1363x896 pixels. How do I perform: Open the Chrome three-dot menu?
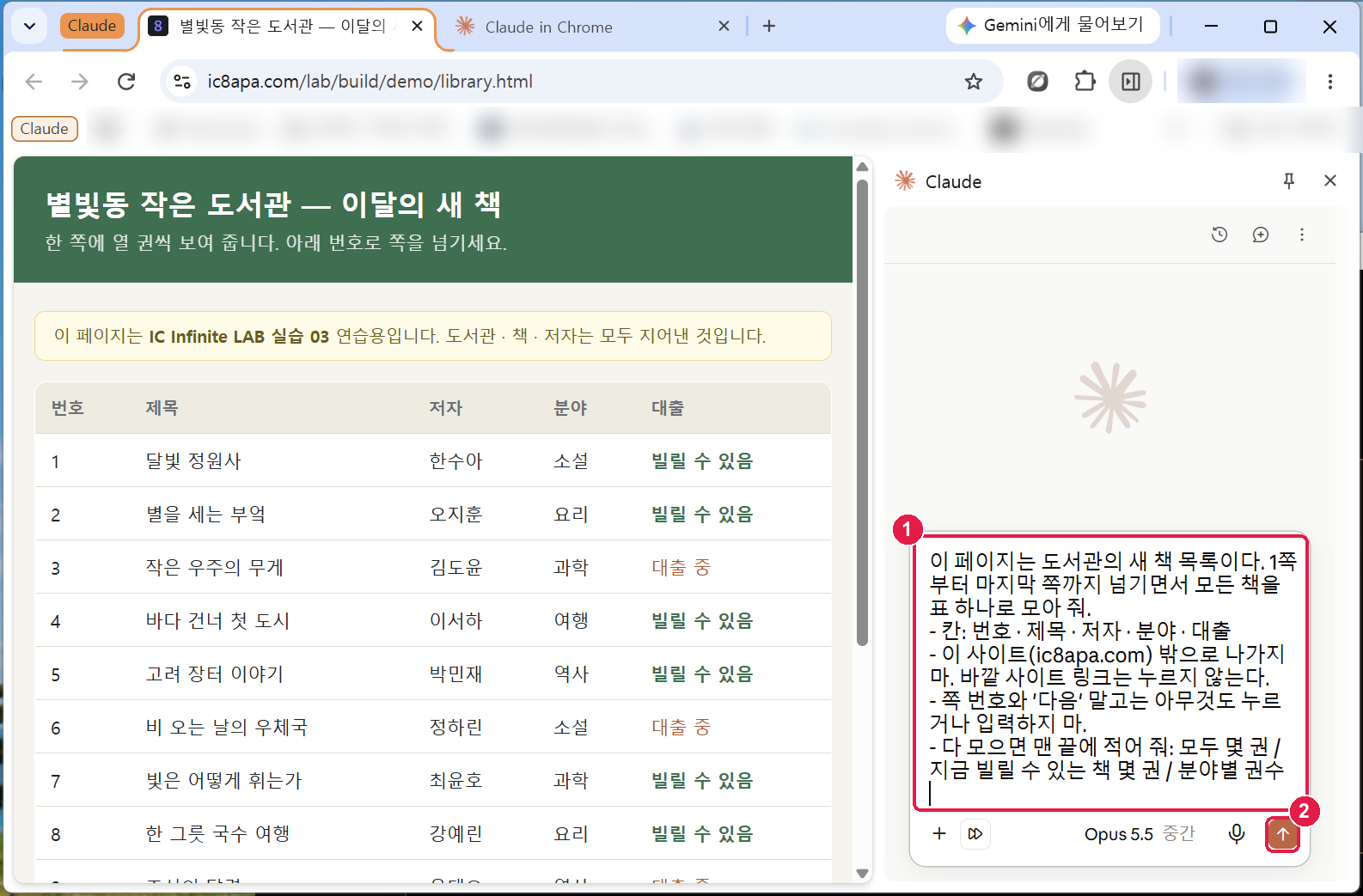(x=1329, y=82)
